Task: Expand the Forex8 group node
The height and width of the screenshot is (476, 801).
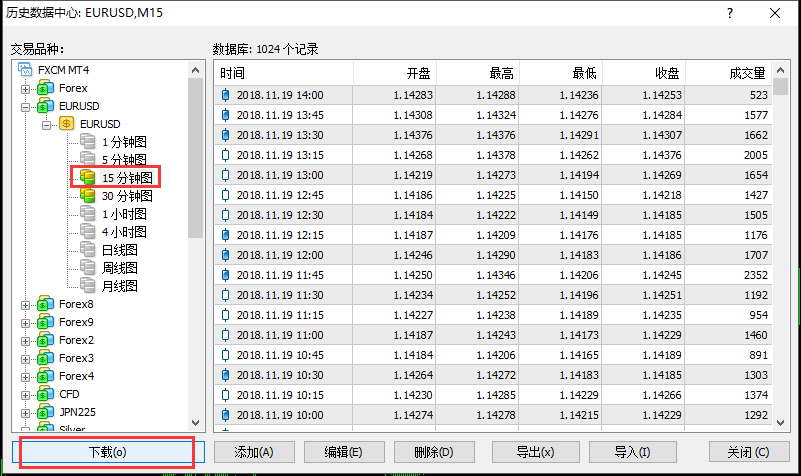Action: click(x=26, y=304)
